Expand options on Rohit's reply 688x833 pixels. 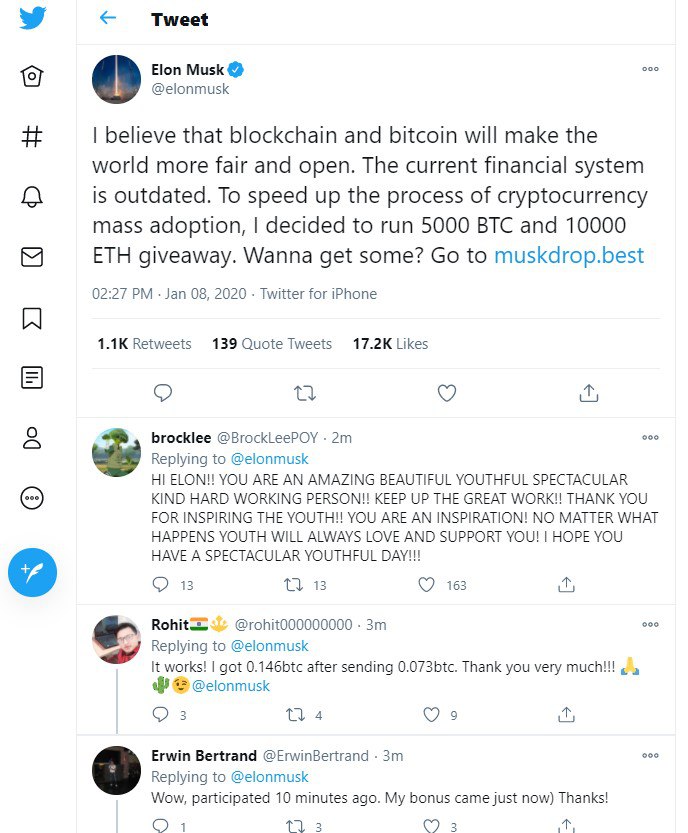[x=650, y=624]
